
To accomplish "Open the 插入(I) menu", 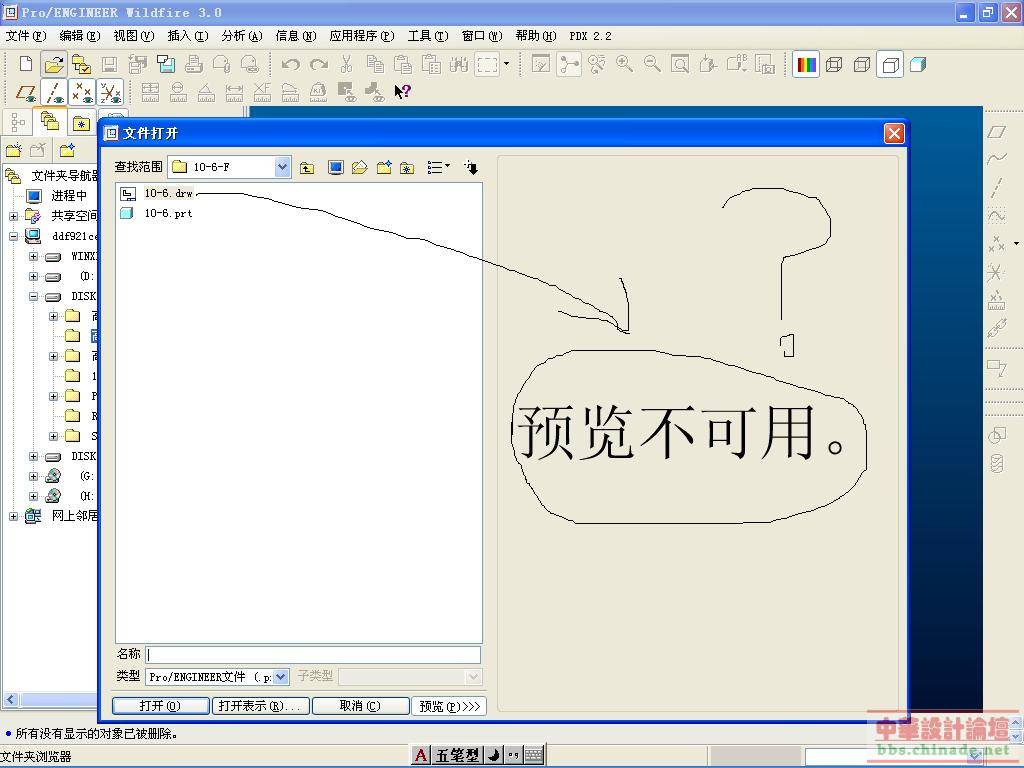I will click(x=188, y=36).
